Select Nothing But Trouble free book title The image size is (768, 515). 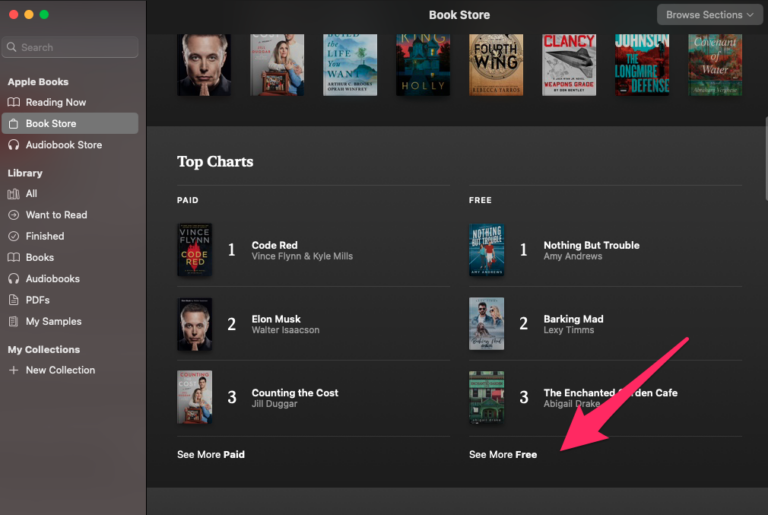591,245
